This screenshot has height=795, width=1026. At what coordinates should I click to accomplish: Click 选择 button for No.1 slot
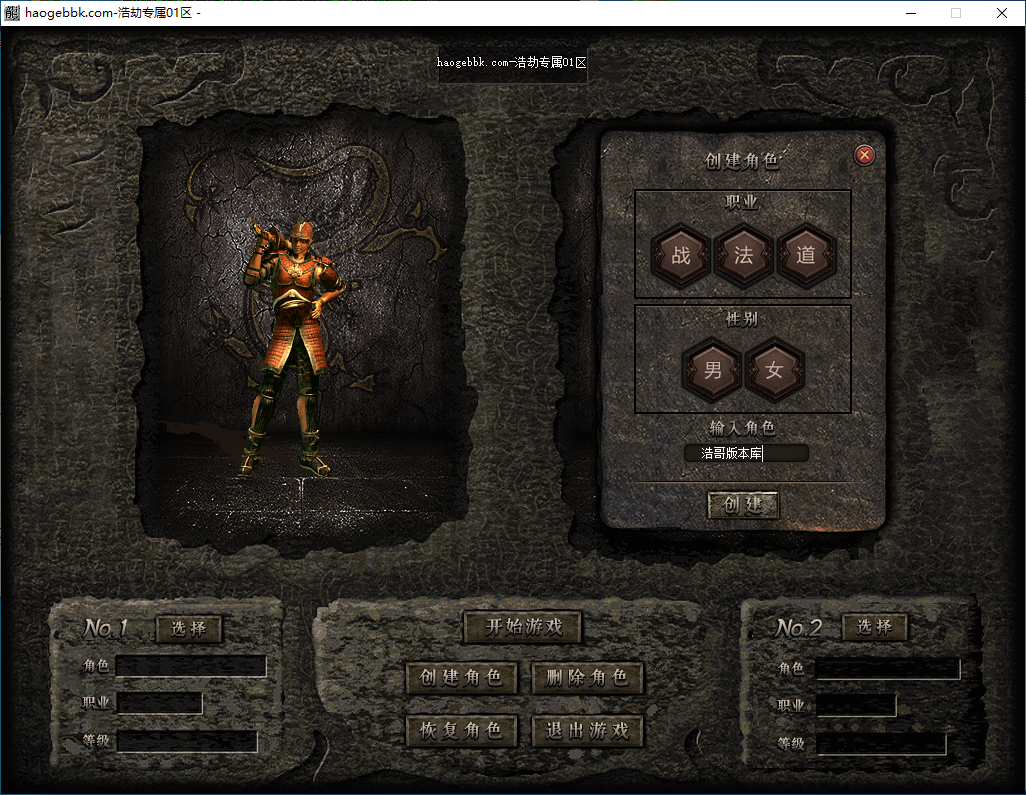(x=189, y=629)
